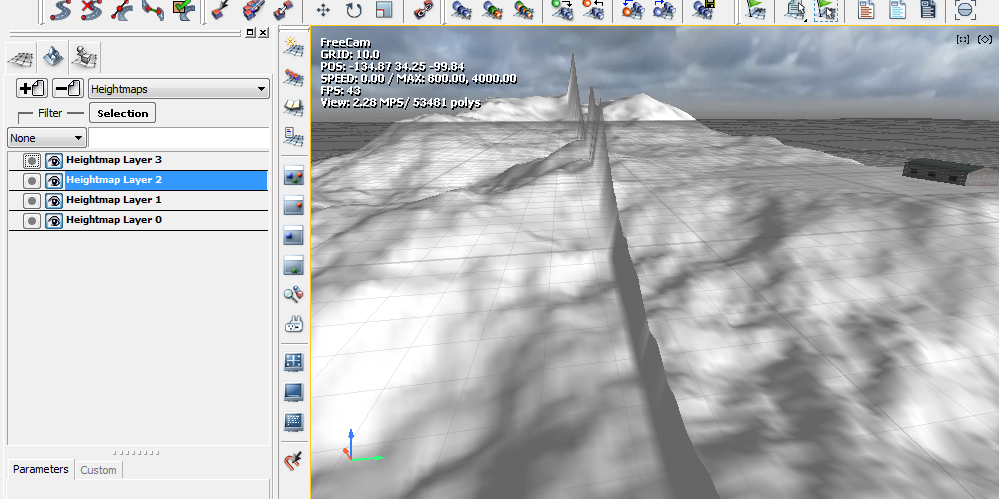Select the add road node tool

pyautogui.click(x=122, y=10)
